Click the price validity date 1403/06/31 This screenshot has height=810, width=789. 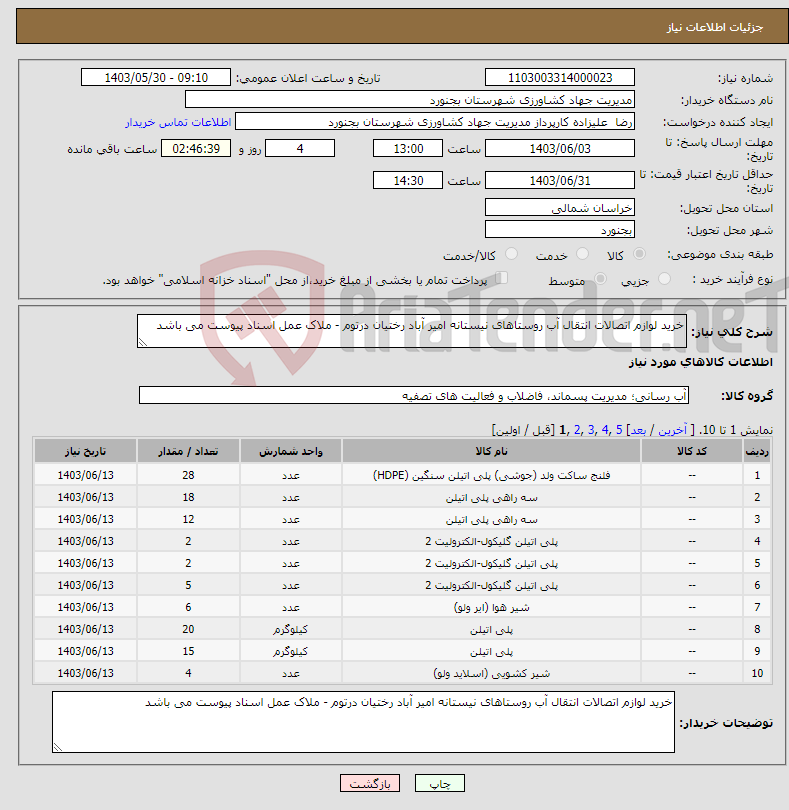coord(560,181)
